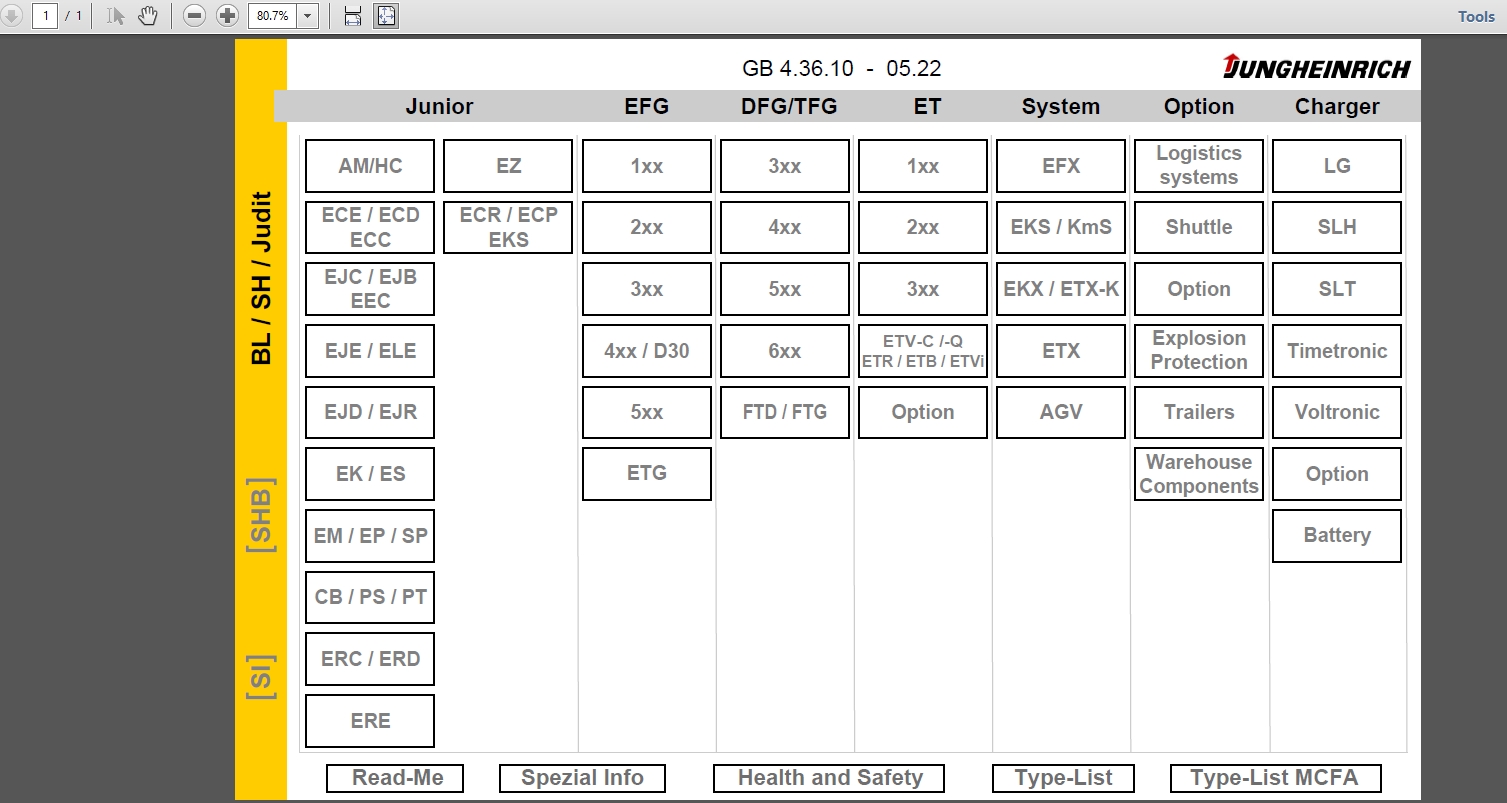Open the EZ Junior category
1507x803 pixels.
(508, 166)
